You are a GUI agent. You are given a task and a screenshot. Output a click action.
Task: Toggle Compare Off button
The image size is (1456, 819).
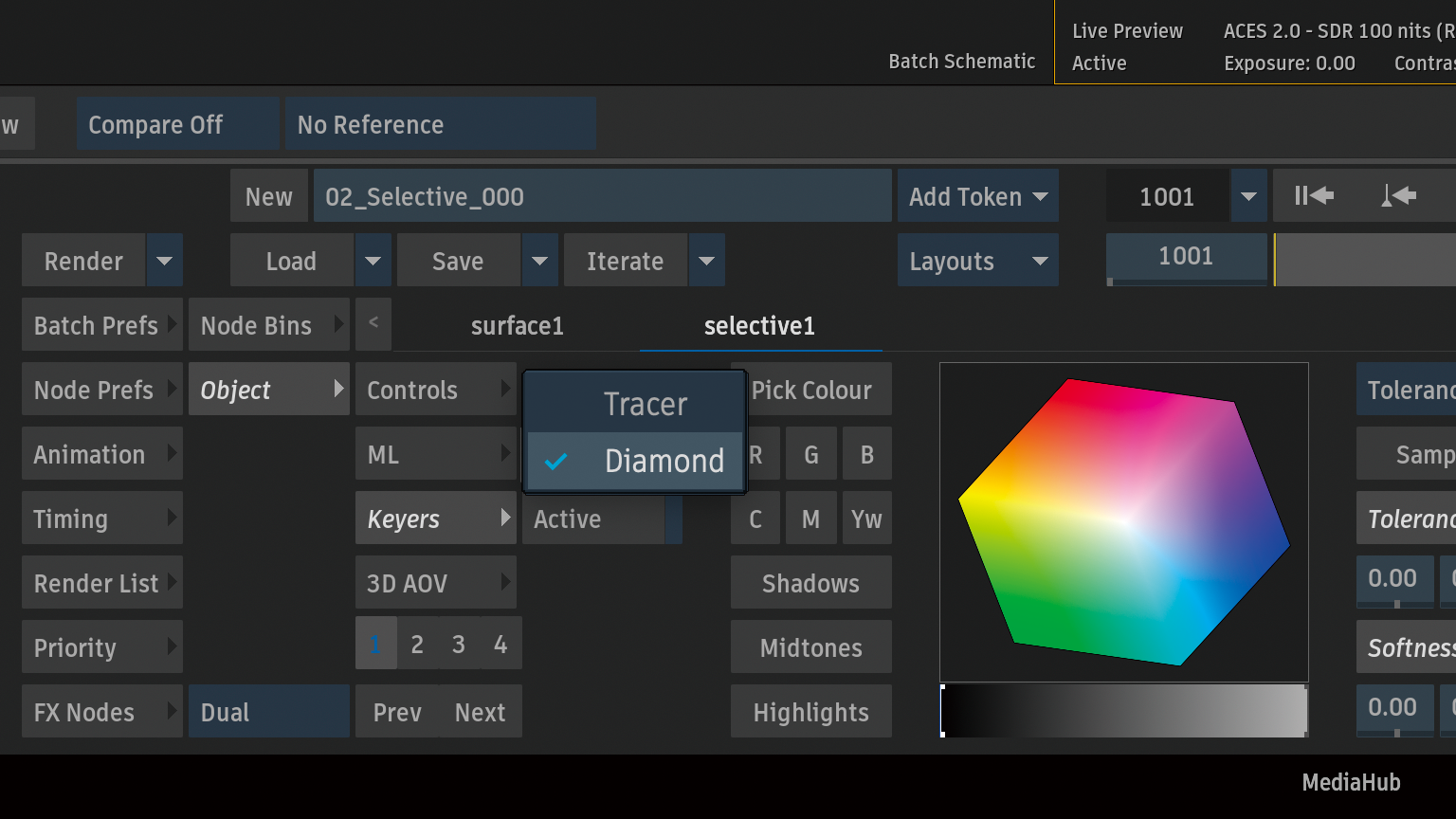click(178, 124)
